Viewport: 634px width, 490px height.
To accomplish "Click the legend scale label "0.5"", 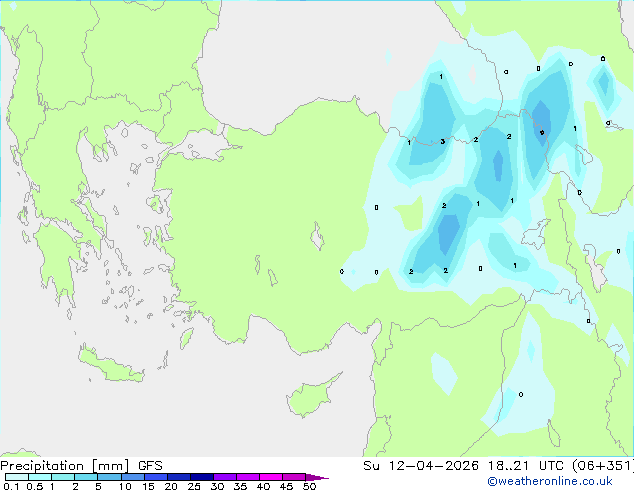I will pyautogui.click(x=35, y=486).
